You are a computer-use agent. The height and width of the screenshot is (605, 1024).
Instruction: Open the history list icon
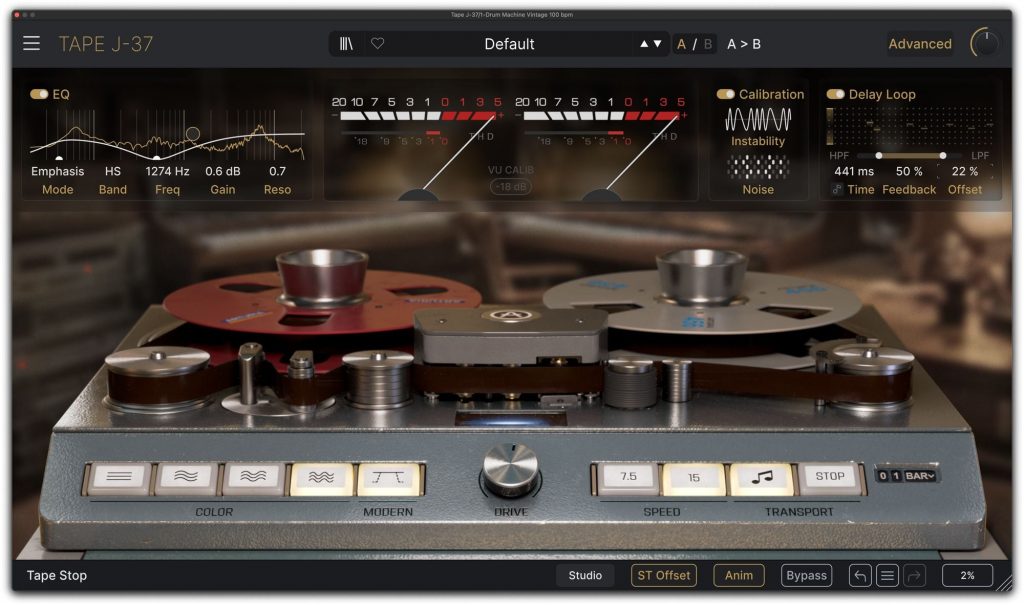886,575
